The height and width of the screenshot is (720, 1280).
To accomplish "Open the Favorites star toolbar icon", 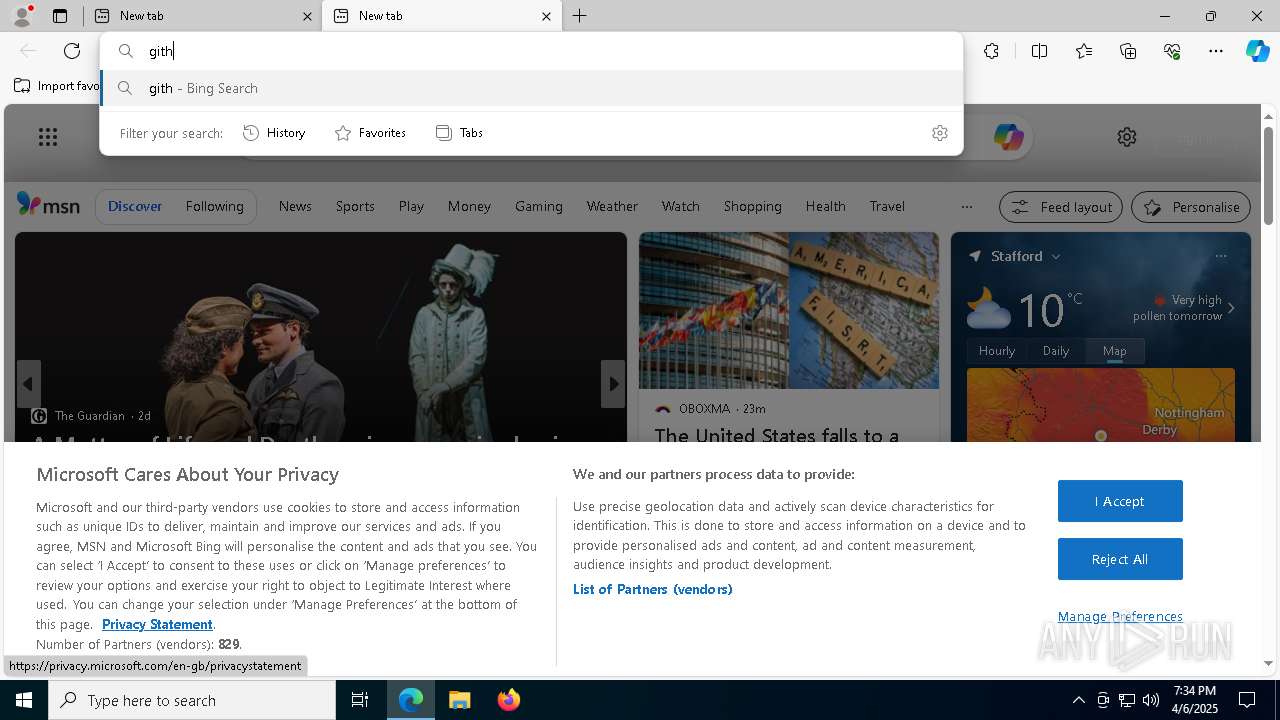I will click(x=1084, y=51).
